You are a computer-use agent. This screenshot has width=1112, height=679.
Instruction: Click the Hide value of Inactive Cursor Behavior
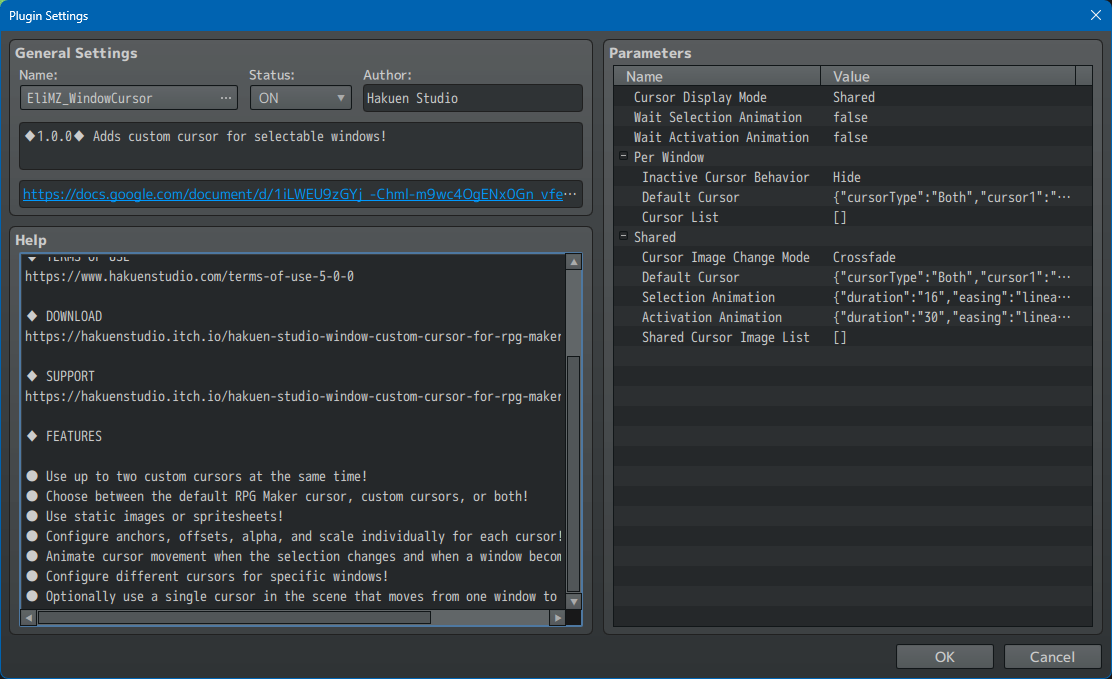[x=847, y=177]
